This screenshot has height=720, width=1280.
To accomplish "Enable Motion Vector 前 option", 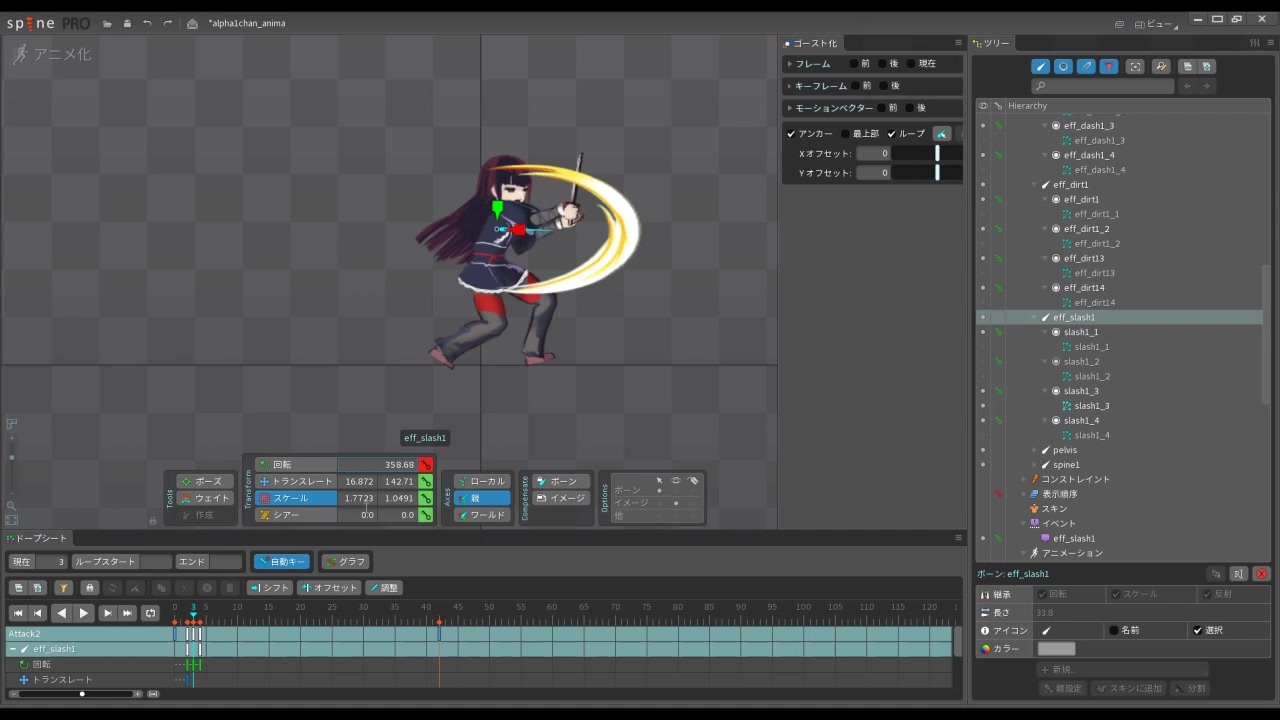I will coord(881,108).
